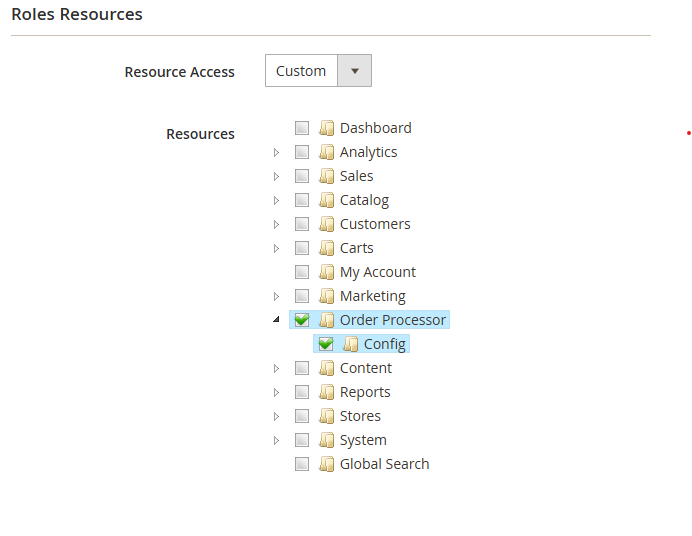The image size is (692, 536).
Task: Click the folder icon next to Dashboard
Action: point(326,128)
